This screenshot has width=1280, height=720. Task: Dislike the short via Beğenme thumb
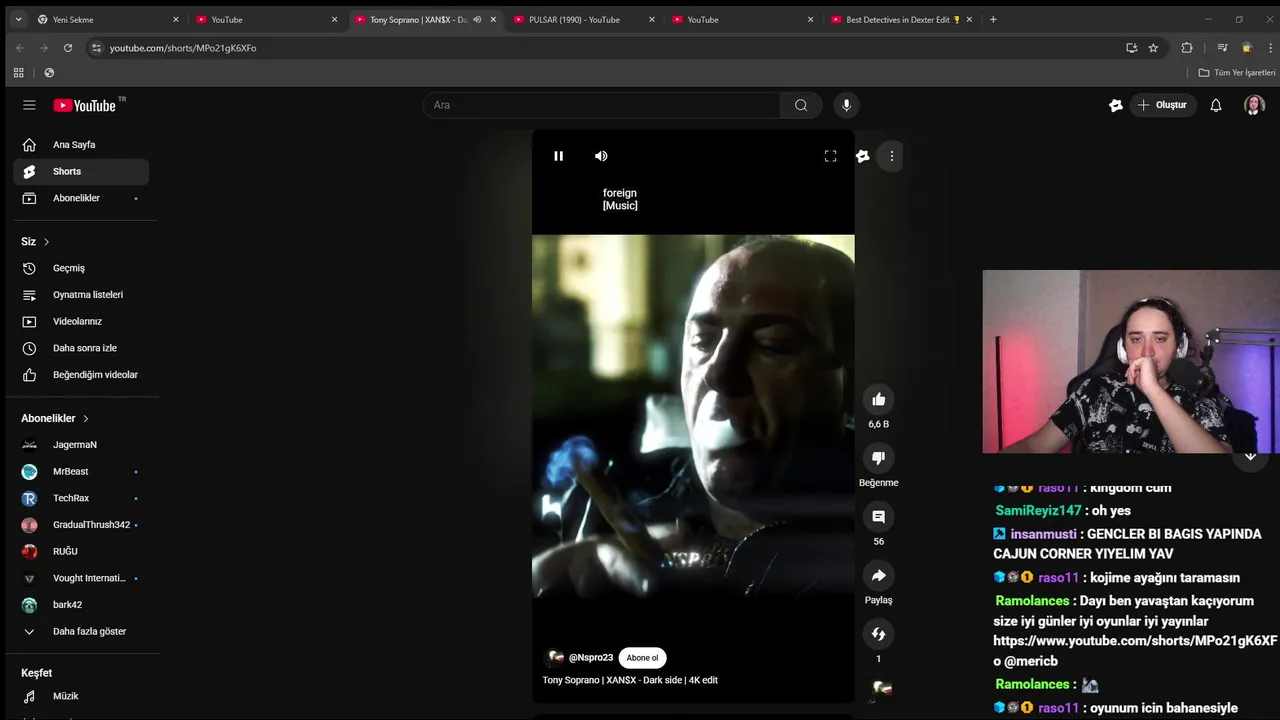pos(878,458)
